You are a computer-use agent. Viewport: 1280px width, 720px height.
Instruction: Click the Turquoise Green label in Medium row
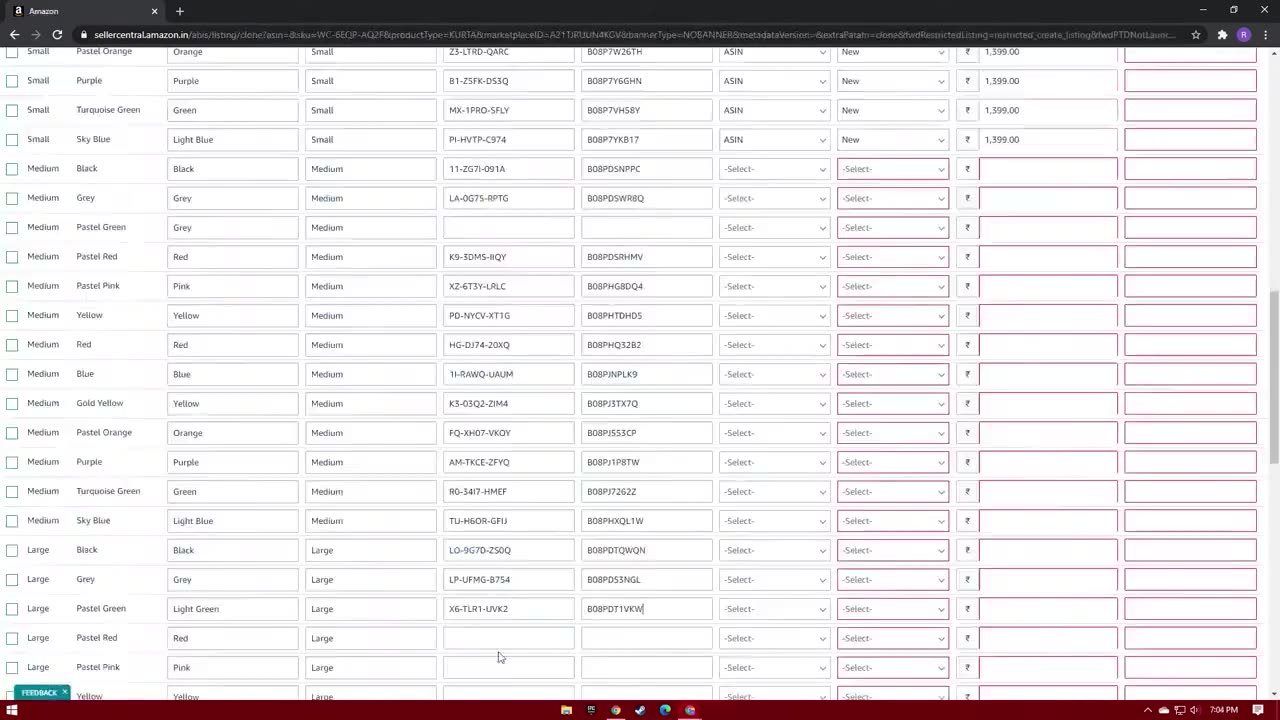tap(108, 491)
